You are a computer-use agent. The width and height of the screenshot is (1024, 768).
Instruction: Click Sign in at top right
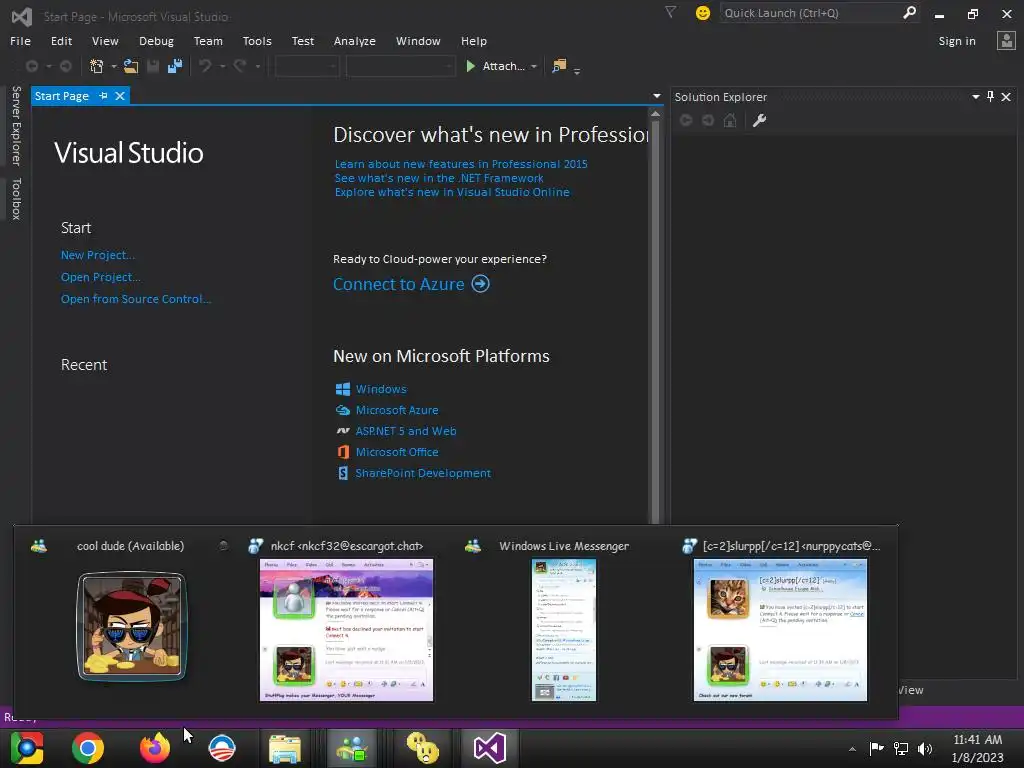pyautogui.click(x=957, y=41)
